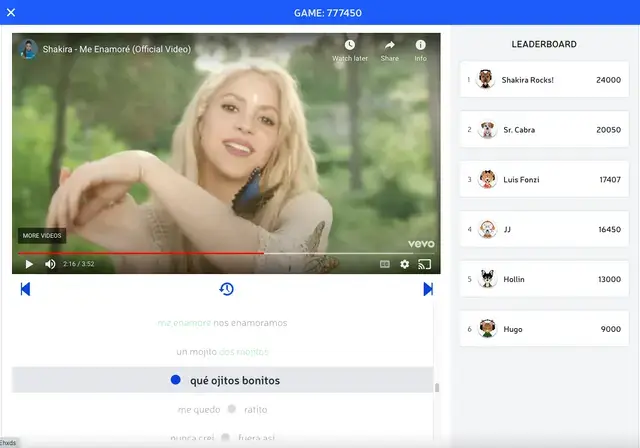Click Luis Fonzi's avatar in leaderboard

[487, 179]
